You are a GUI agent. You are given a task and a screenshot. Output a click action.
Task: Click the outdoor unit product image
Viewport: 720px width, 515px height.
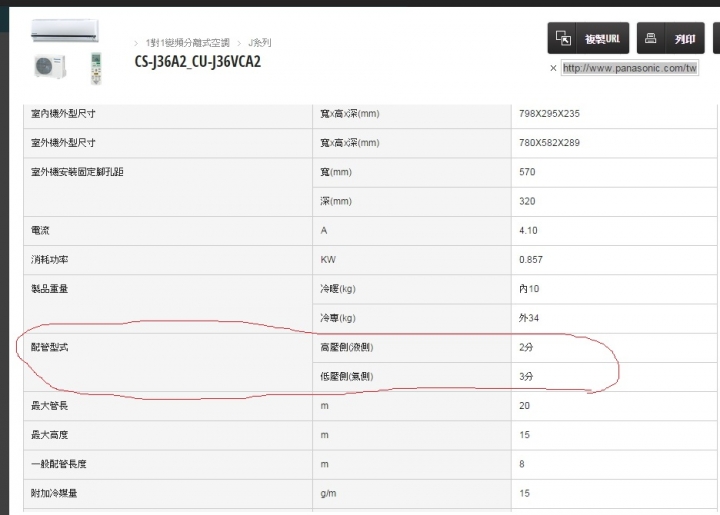50,67
